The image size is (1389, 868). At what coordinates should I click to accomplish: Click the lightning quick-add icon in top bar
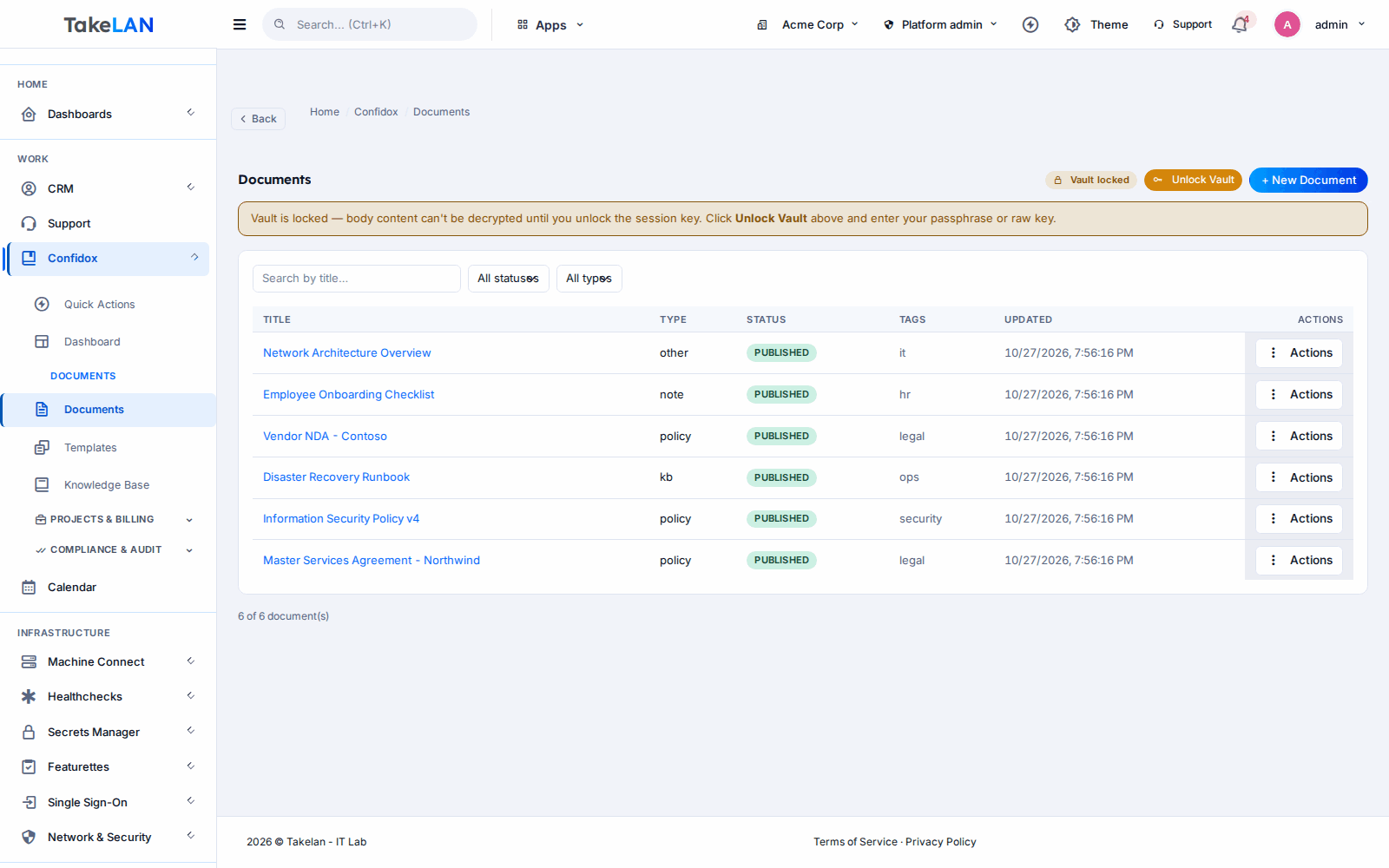click(1030, 24)
